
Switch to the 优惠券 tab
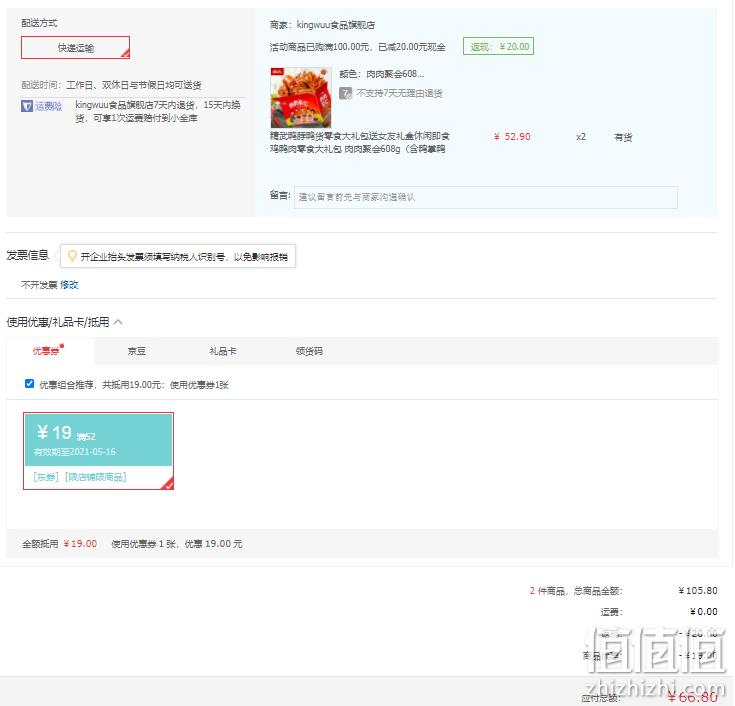coord(50,351)
